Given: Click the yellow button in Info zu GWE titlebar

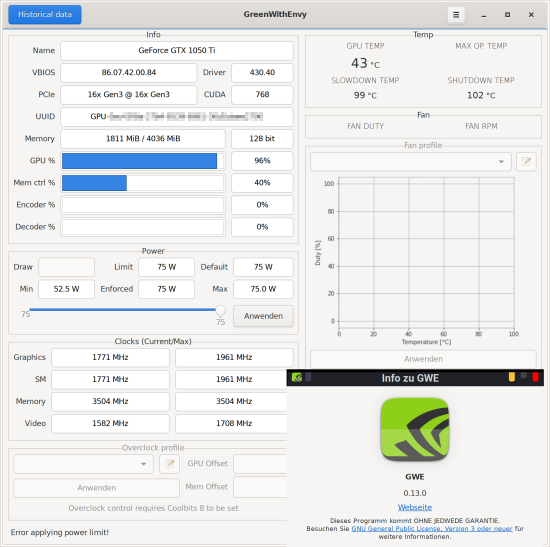Looking at the screenshot, I should [512, 377].
